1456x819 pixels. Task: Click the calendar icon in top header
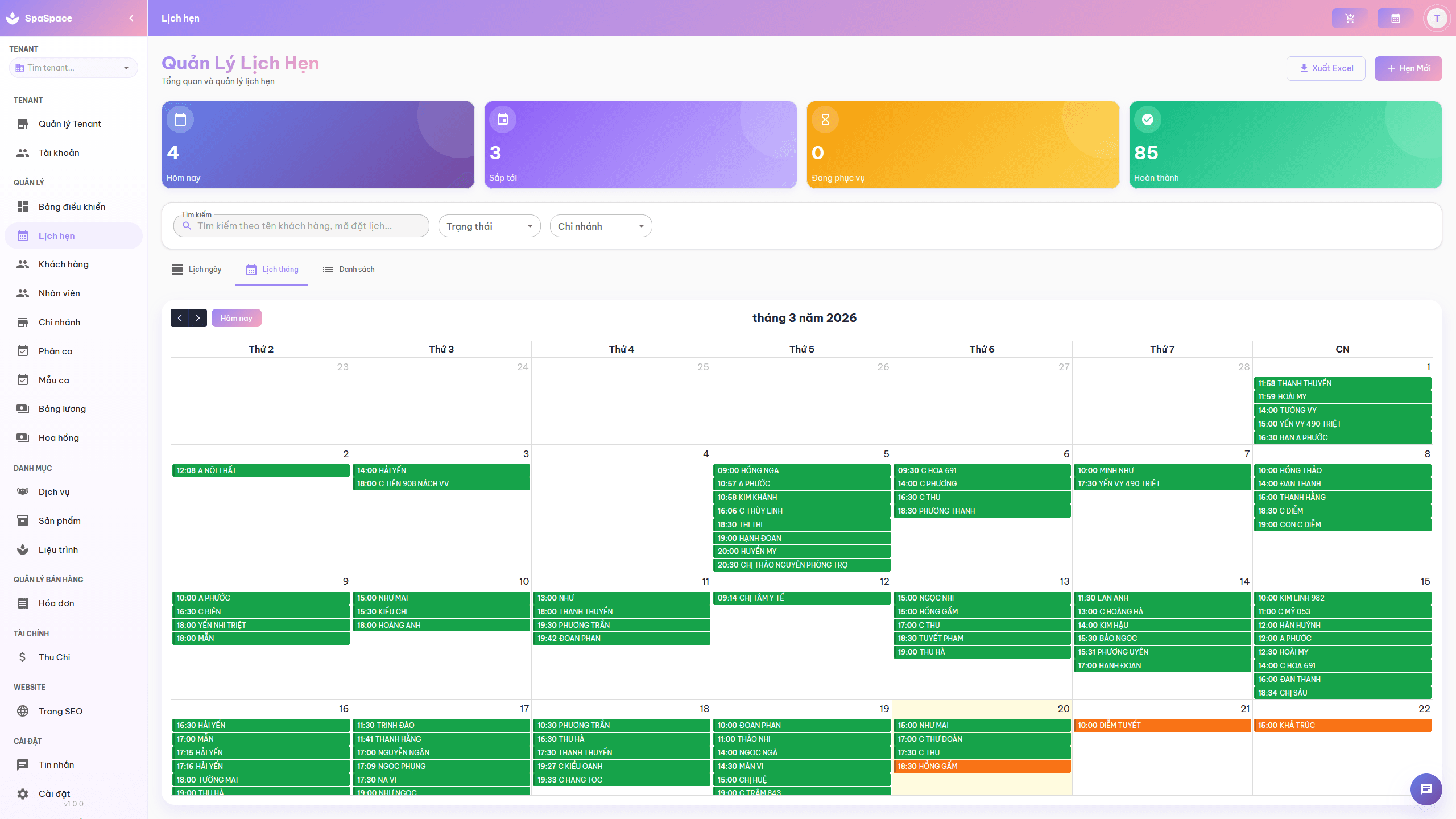(x=1395, y=18)
